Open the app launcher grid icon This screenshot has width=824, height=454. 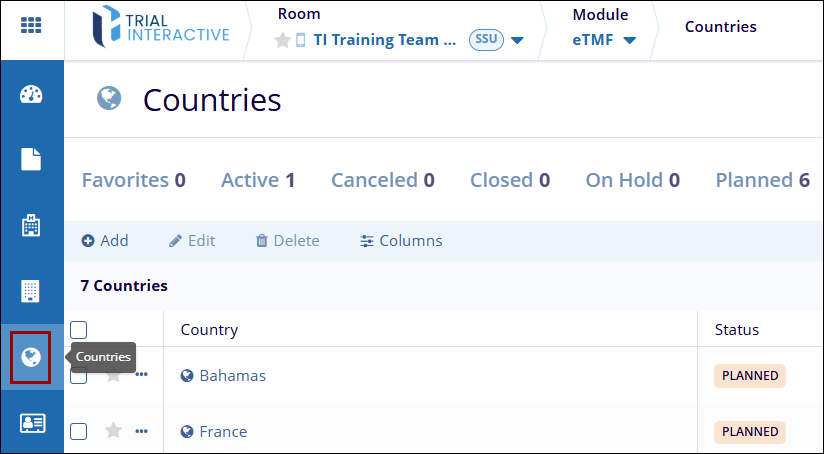31,26
